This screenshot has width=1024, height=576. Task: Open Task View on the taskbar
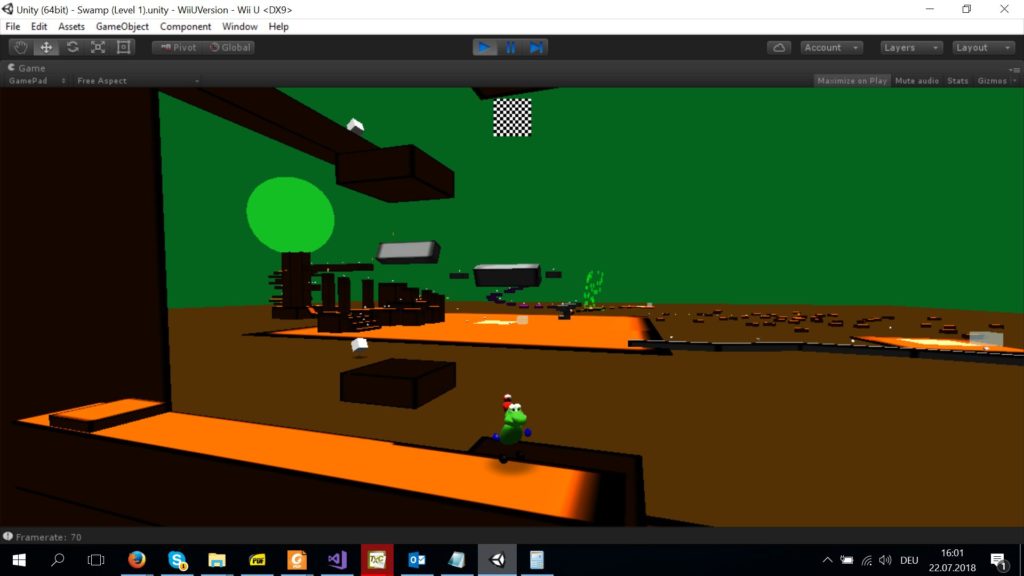(96, 560)
